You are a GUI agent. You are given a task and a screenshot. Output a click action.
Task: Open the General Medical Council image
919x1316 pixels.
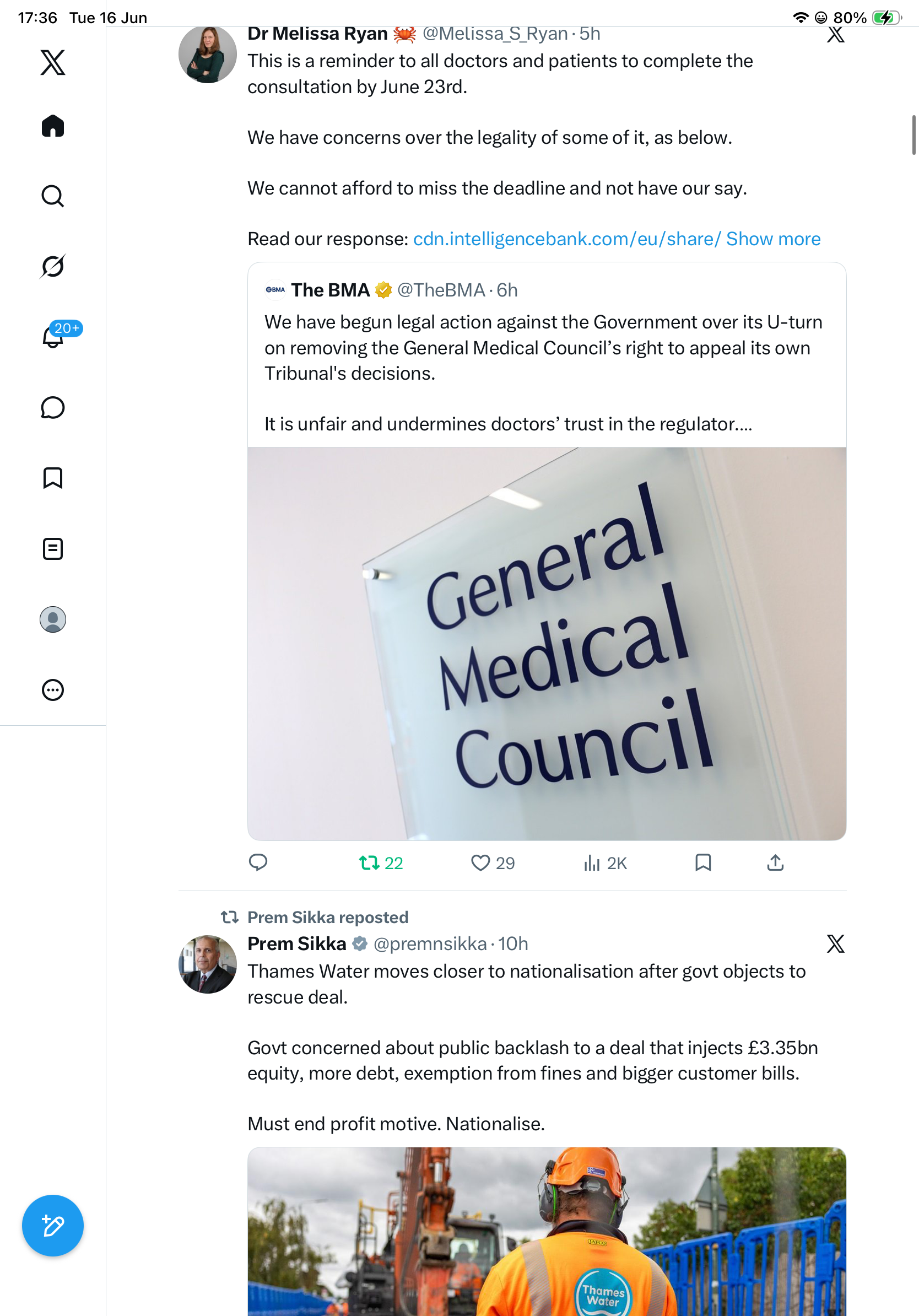tap(547, 644)
